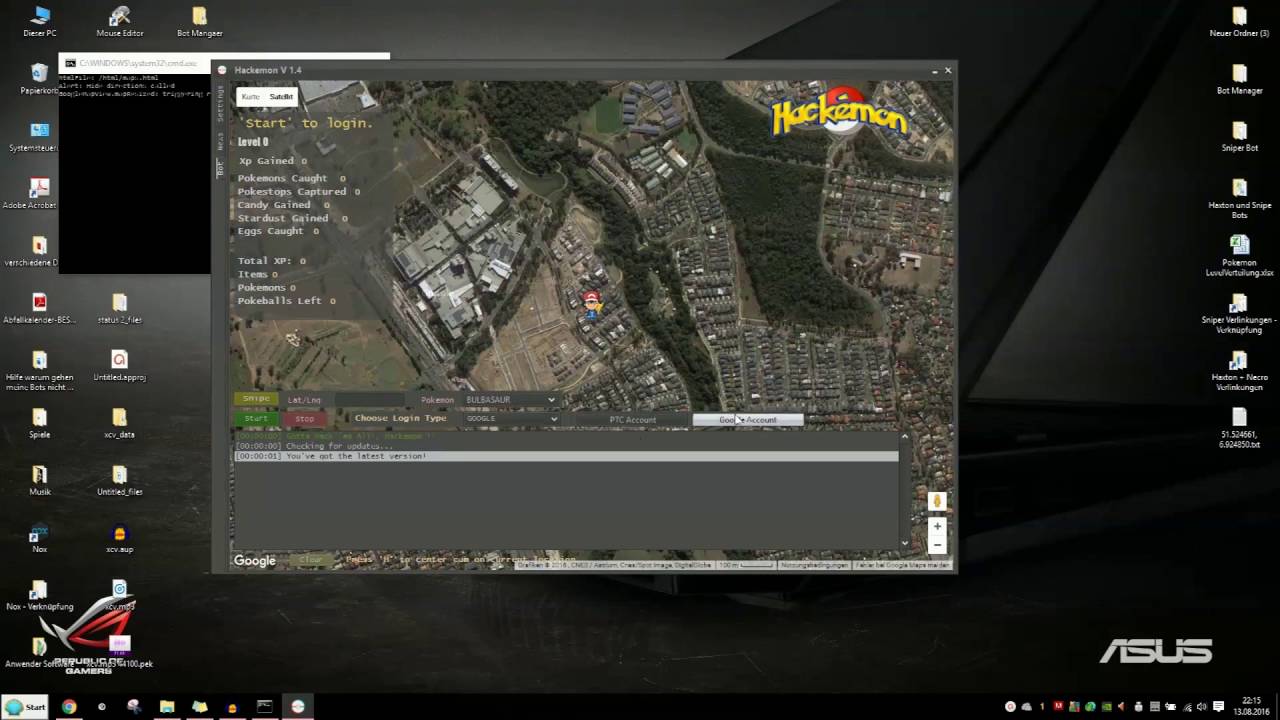This screenshot has width=1280, height=720.
Task: Activate the Street View pegman on the map
Action: pyautogui.click(x=937, y=501)
